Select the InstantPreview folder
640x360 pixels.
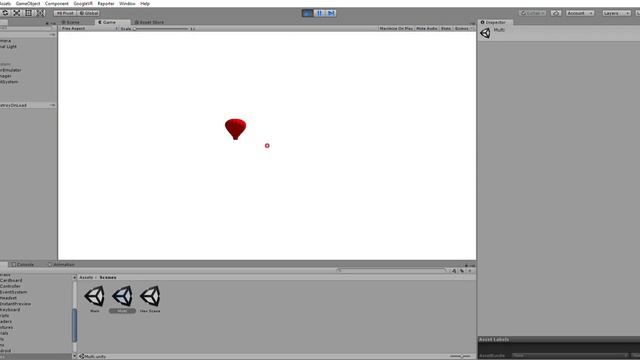click(16, 304)
